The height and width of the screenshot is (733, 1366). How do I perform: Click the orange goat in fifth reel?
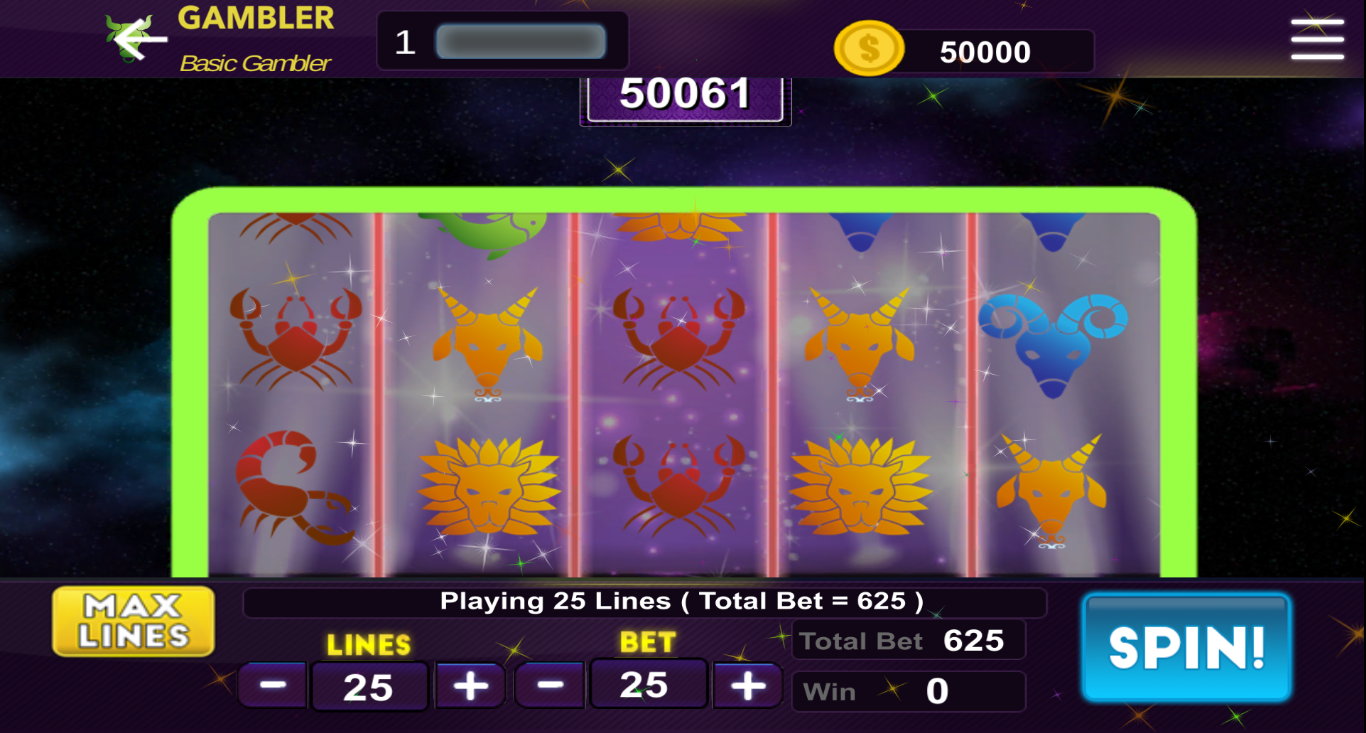tap(1051, 489)
